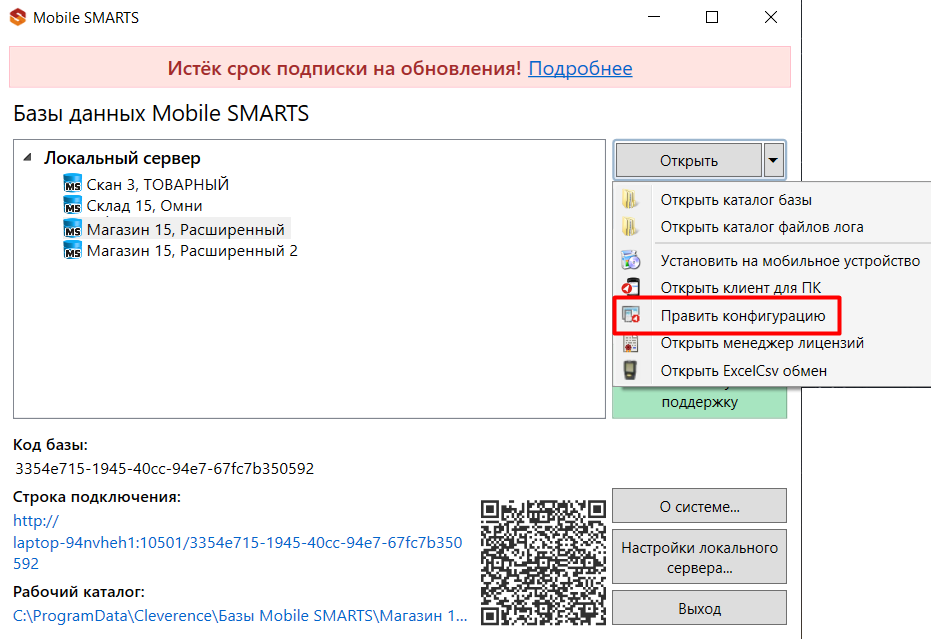The width and height of the screenshot is (931, 639).
Task: Select Склад 15, Омни database
Action: (144, 206)
